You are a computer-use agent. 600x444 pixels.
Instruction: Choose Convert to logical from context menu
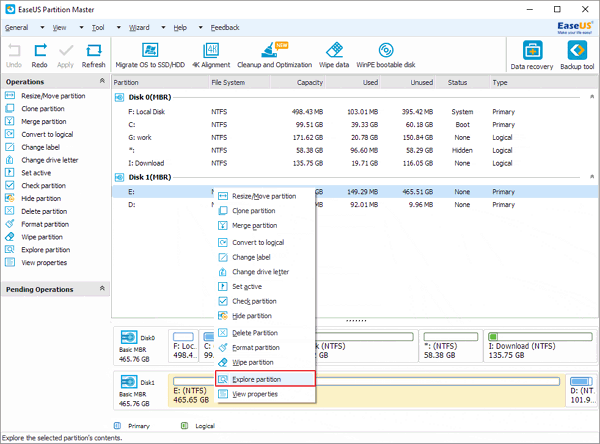pos(265,243)
